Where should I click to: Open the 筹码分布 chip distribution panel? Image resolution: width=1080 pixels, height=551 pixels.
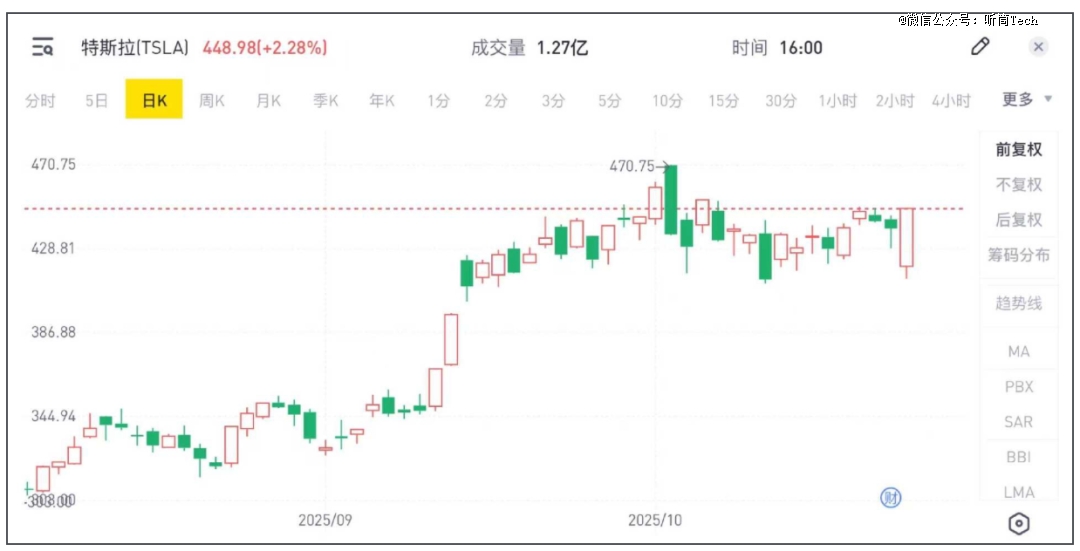[x=1018, y=255]
